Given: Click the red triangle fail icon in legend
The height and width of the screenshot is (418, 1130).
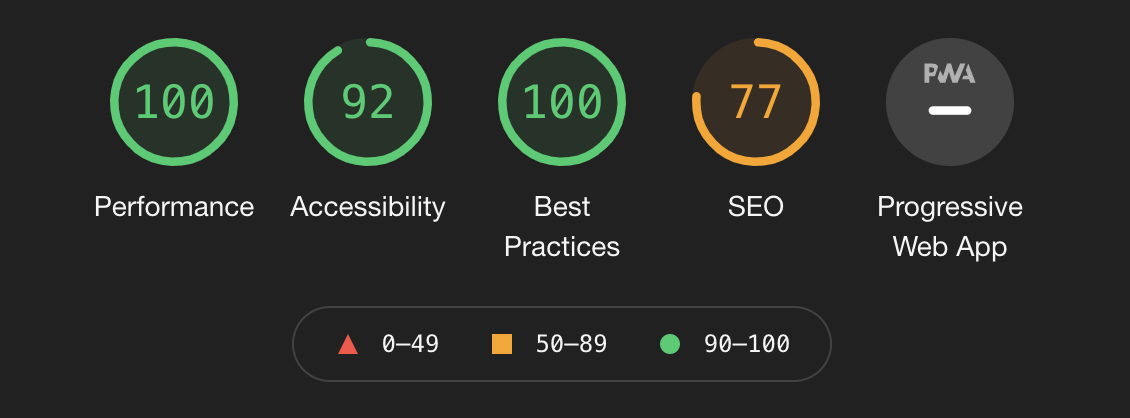Looking at the screenshot, I should (x=348, y=344).
